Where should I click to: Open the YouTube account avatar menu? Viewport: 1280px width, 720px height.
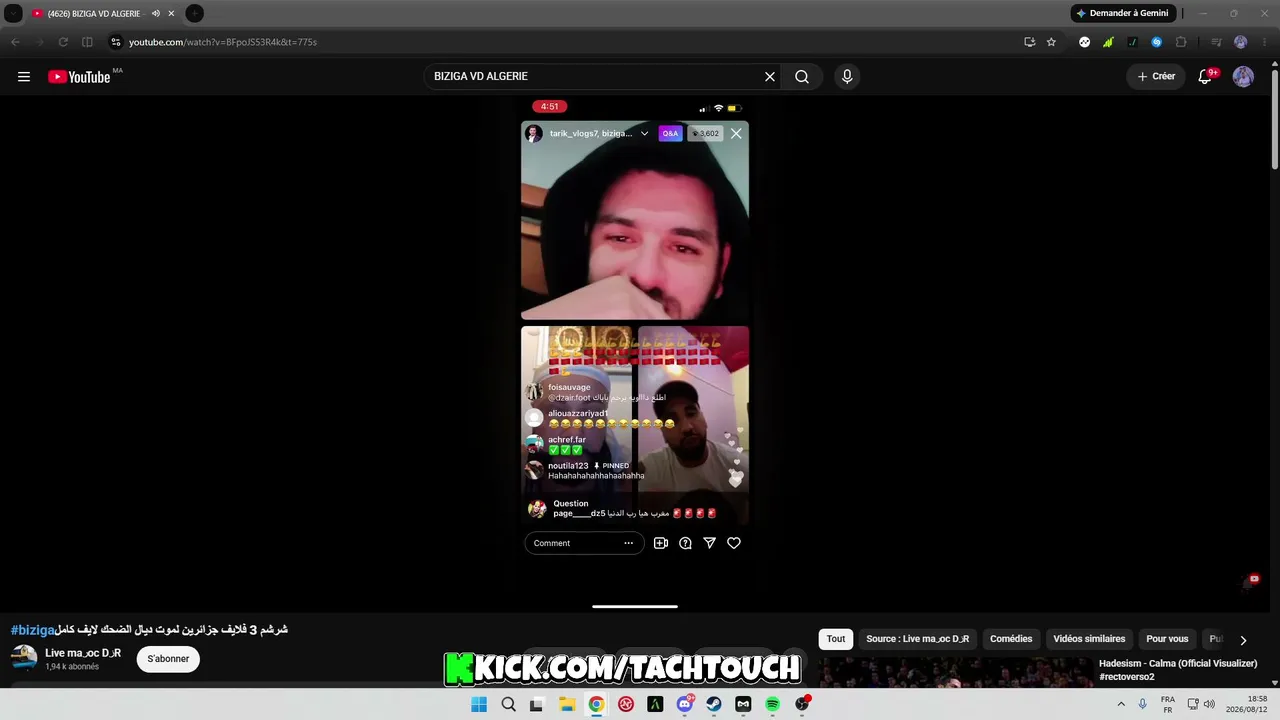tap(1243, 77)
